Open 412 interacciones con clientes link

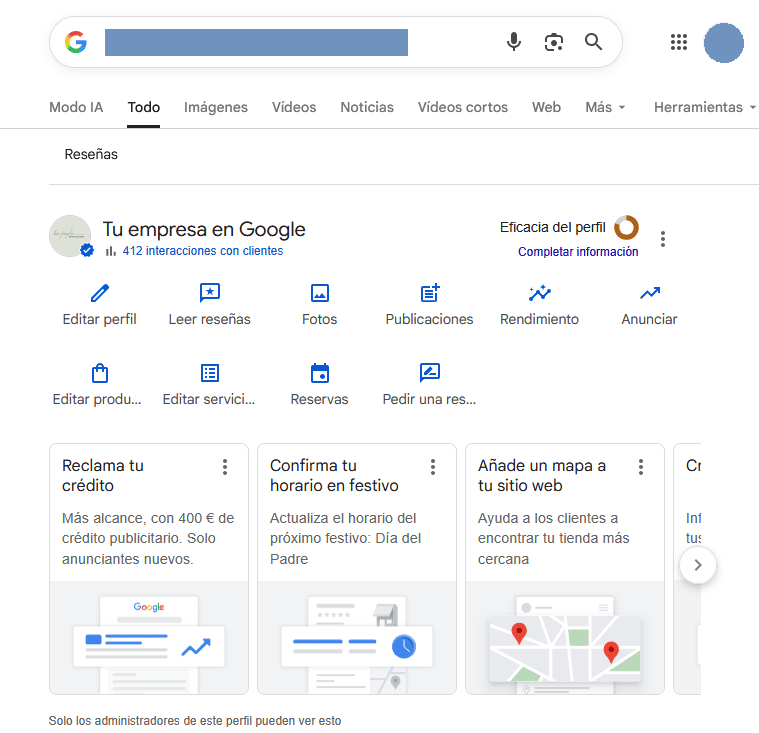(202, 251)
